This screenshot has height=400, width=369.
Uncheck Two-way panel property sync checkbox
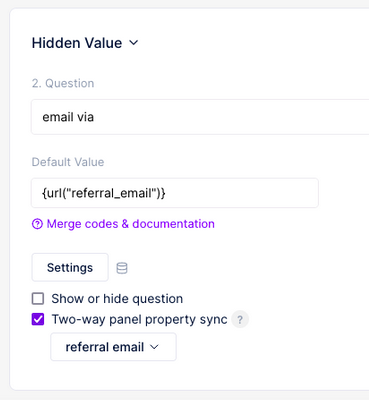pyautogui.click(x=38, y=319)
